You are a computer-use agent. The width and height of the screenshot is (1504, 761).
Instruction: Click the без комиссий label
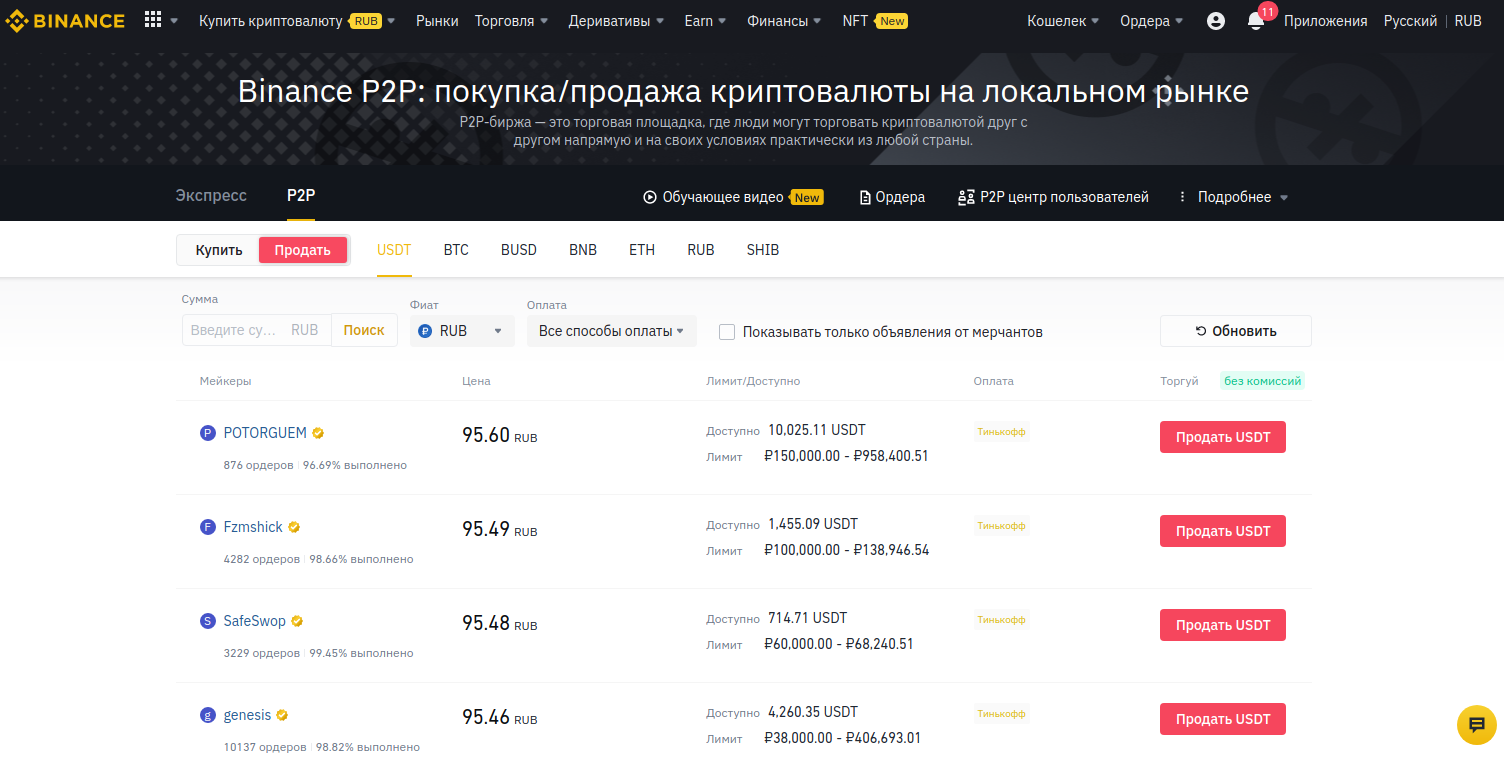pos(1263,381)
